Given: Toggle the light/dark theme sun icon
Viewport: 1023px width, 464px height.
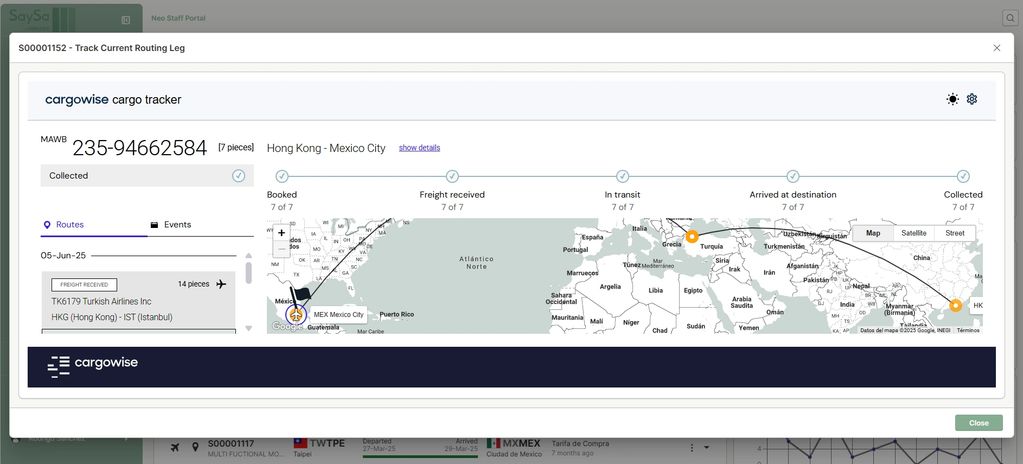Looking at the screenshot, I should pos(952,99).
